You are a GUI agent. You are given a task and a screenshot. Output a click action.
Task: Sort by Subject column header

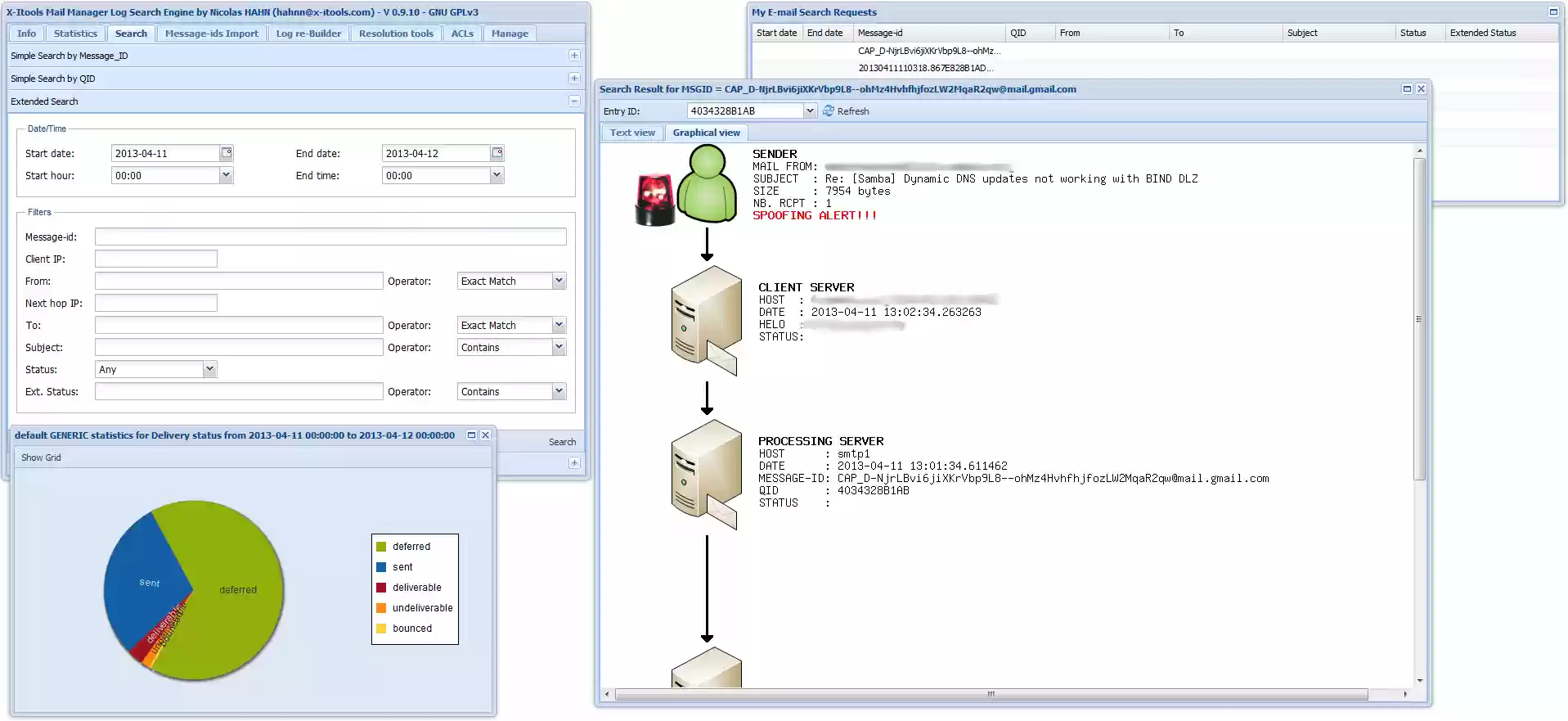click(x=1338, y=33)
